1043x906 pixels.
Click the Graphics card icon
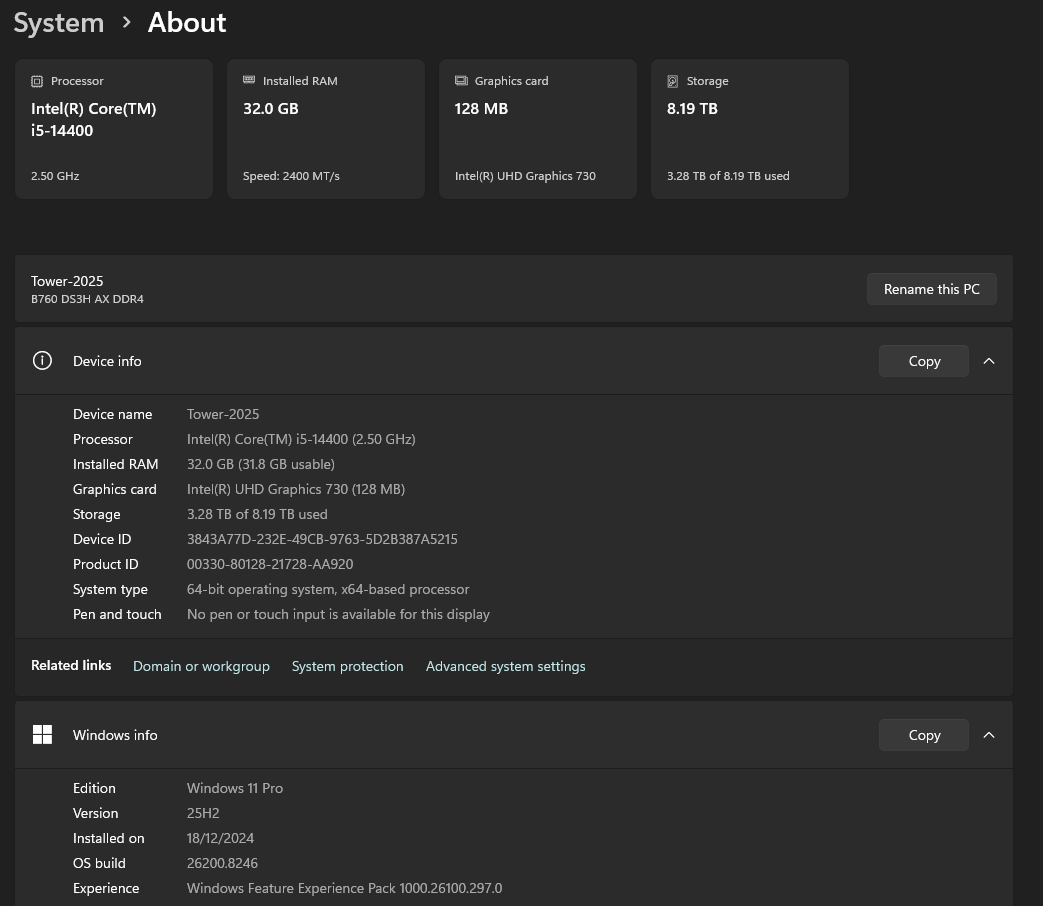[461, 80]
